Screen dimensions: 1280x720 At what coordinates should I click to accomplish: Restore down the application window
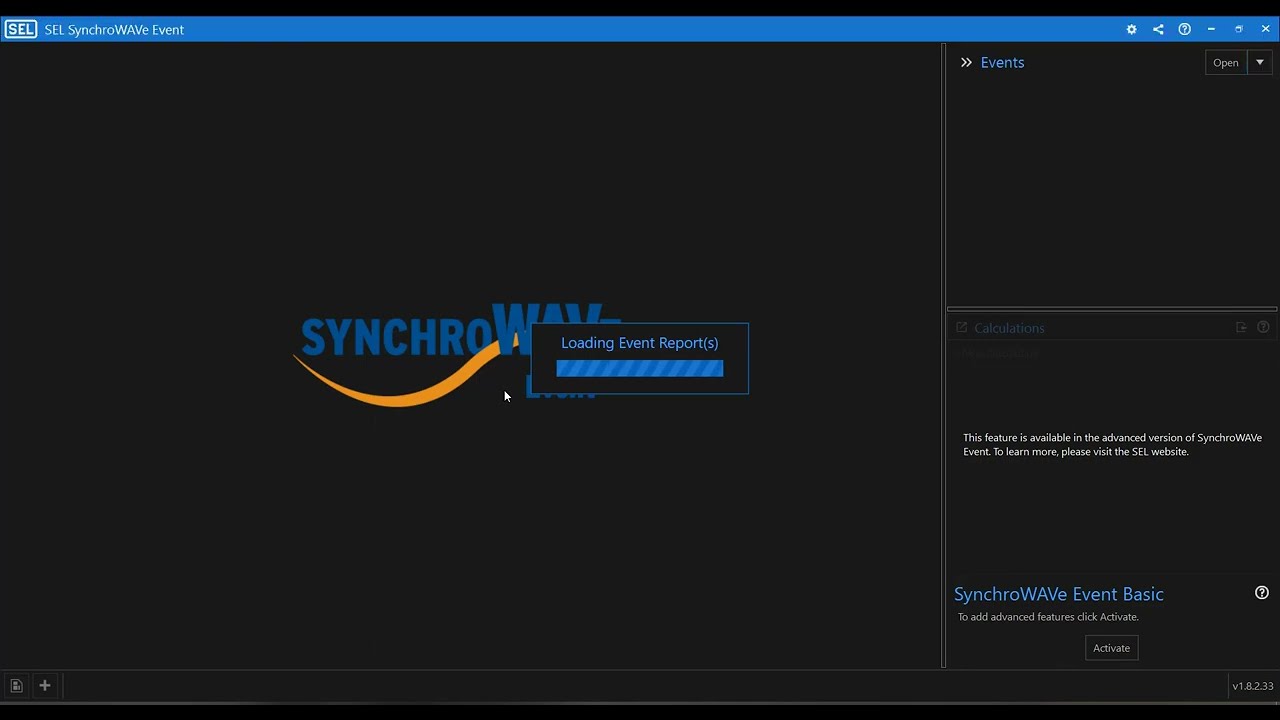click(x=1238, y=29)
